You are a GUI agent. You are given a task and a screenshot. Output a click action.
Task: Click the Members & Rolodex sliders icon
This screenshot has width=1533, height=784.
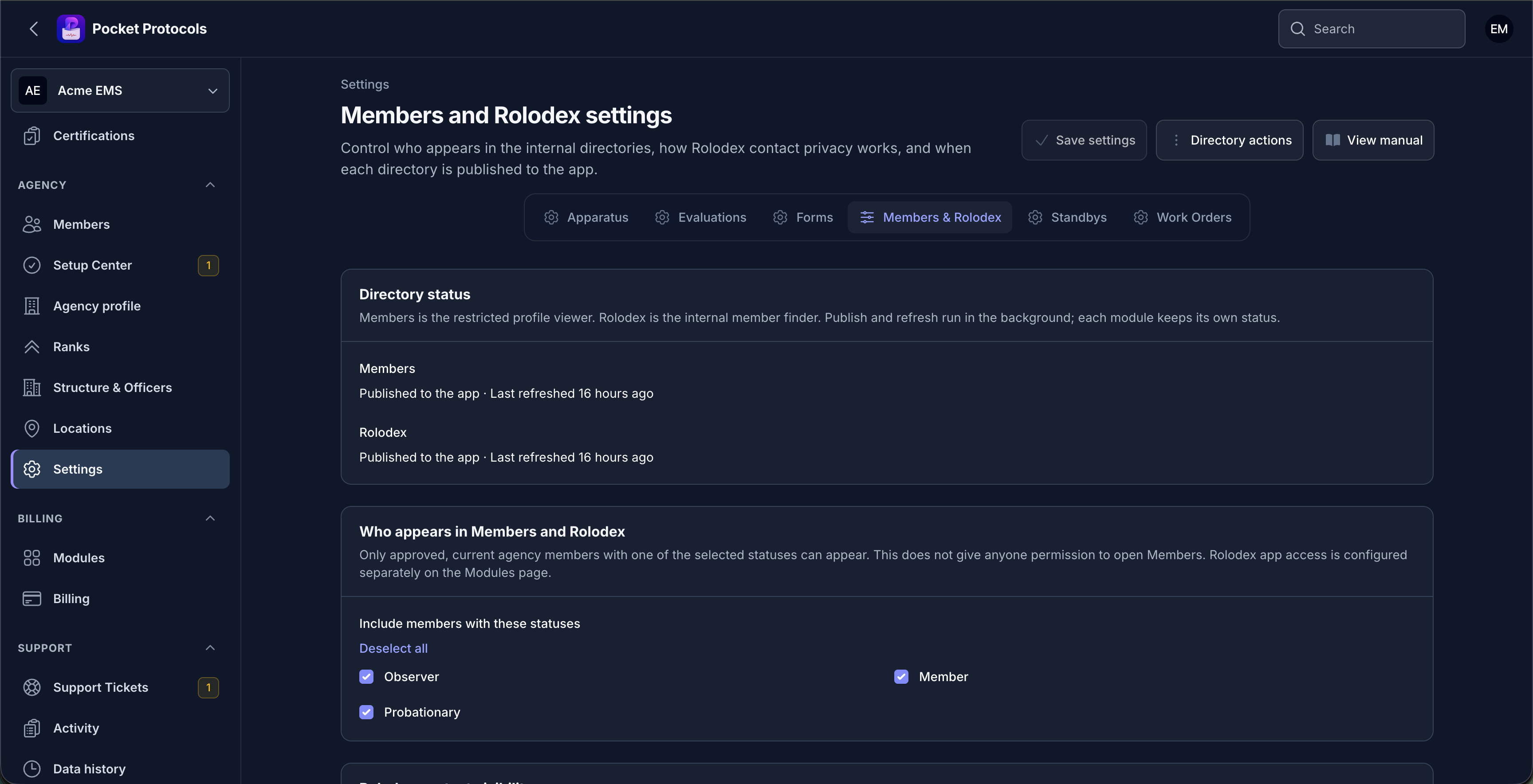click(867, 217)
